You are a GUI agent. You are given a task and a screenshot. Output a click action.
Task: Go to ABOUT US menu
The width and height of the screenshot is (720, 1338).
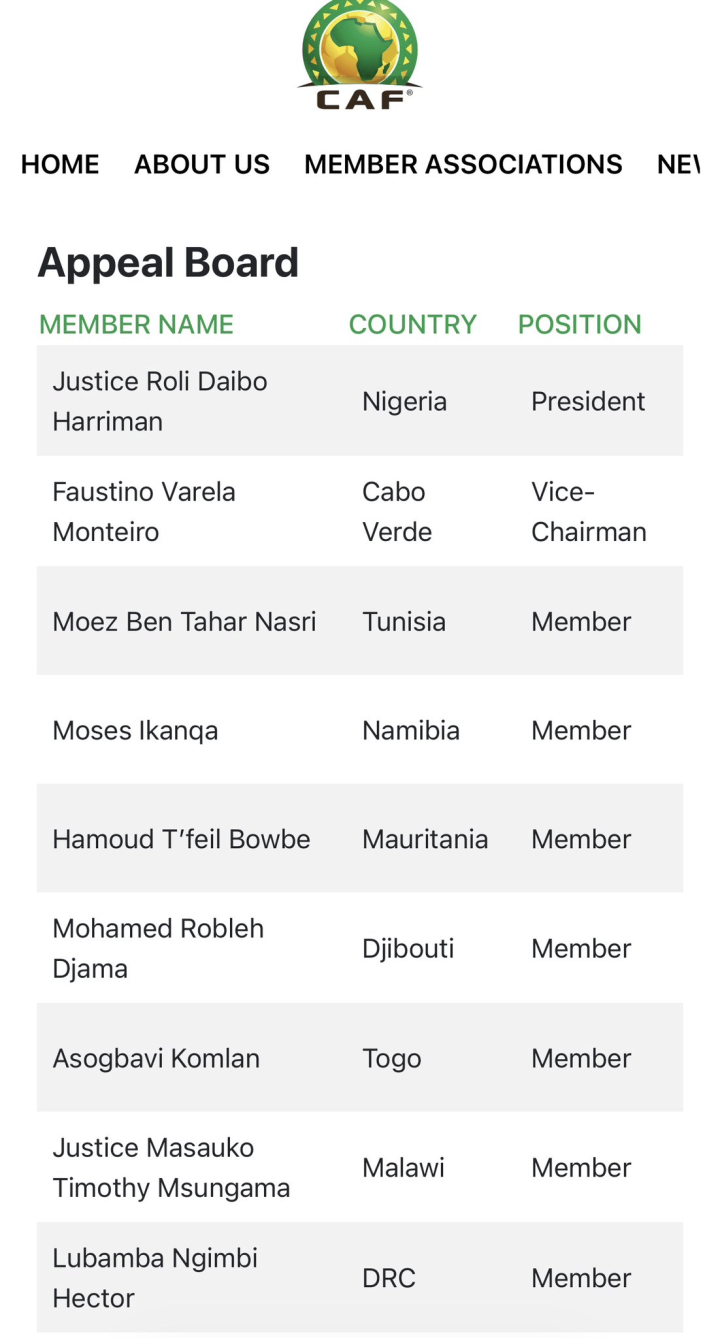pos(202,164)
